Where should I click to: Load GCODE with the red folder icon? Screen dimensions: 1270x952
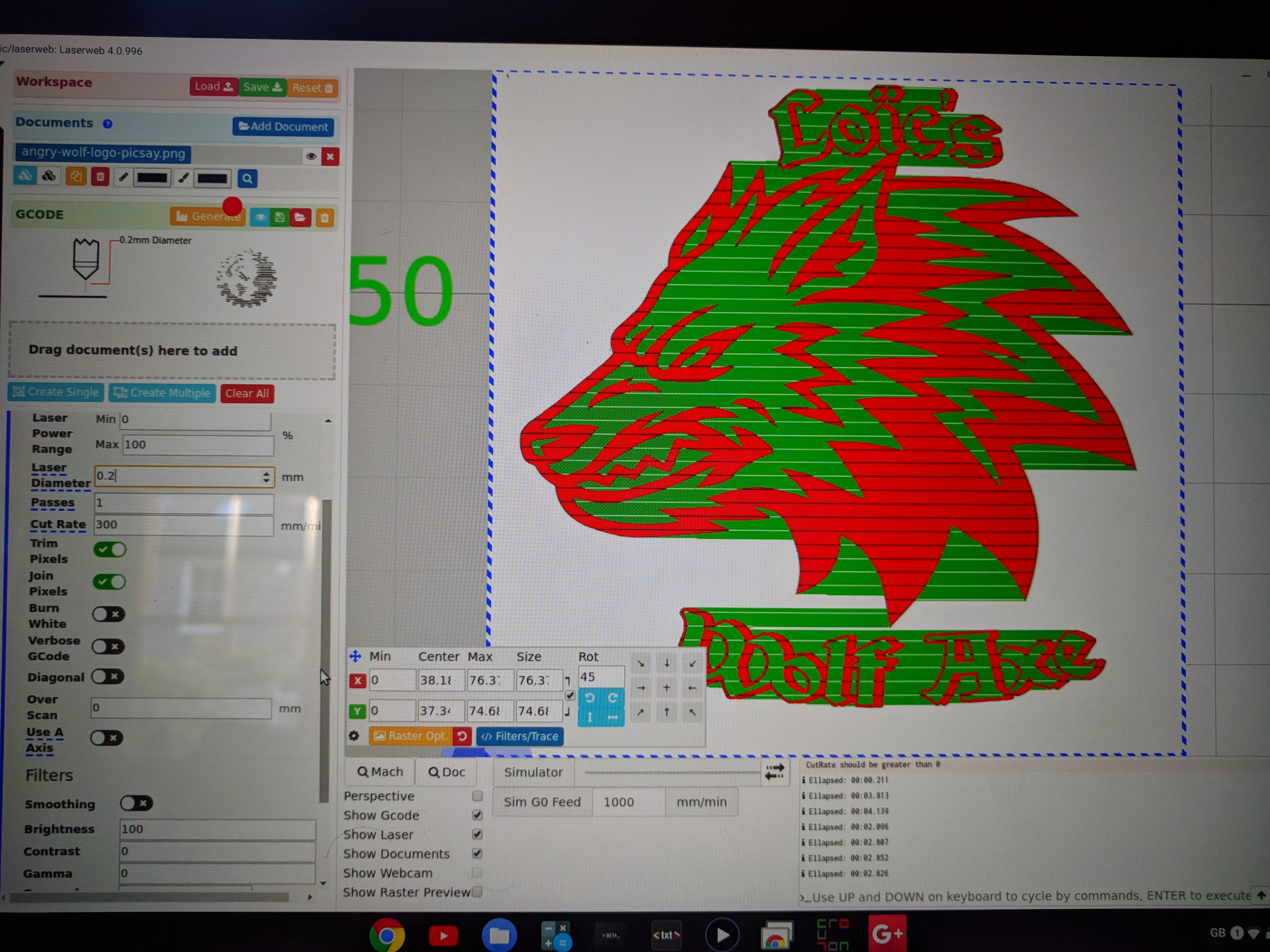pos(300,218)
